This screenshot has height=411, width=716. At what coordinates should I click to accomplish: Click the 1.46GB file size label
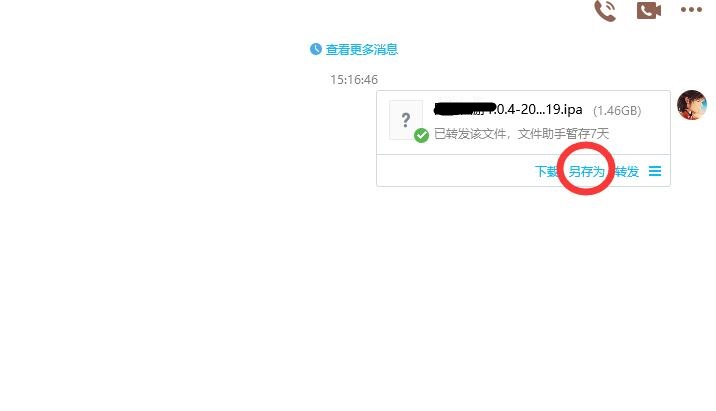pos(617,111)
